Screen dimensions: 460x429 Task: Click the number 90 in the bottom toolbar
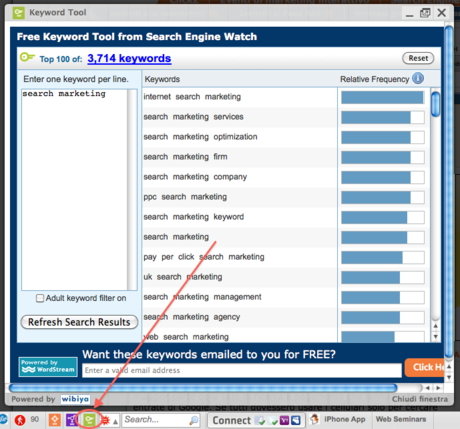35,419
